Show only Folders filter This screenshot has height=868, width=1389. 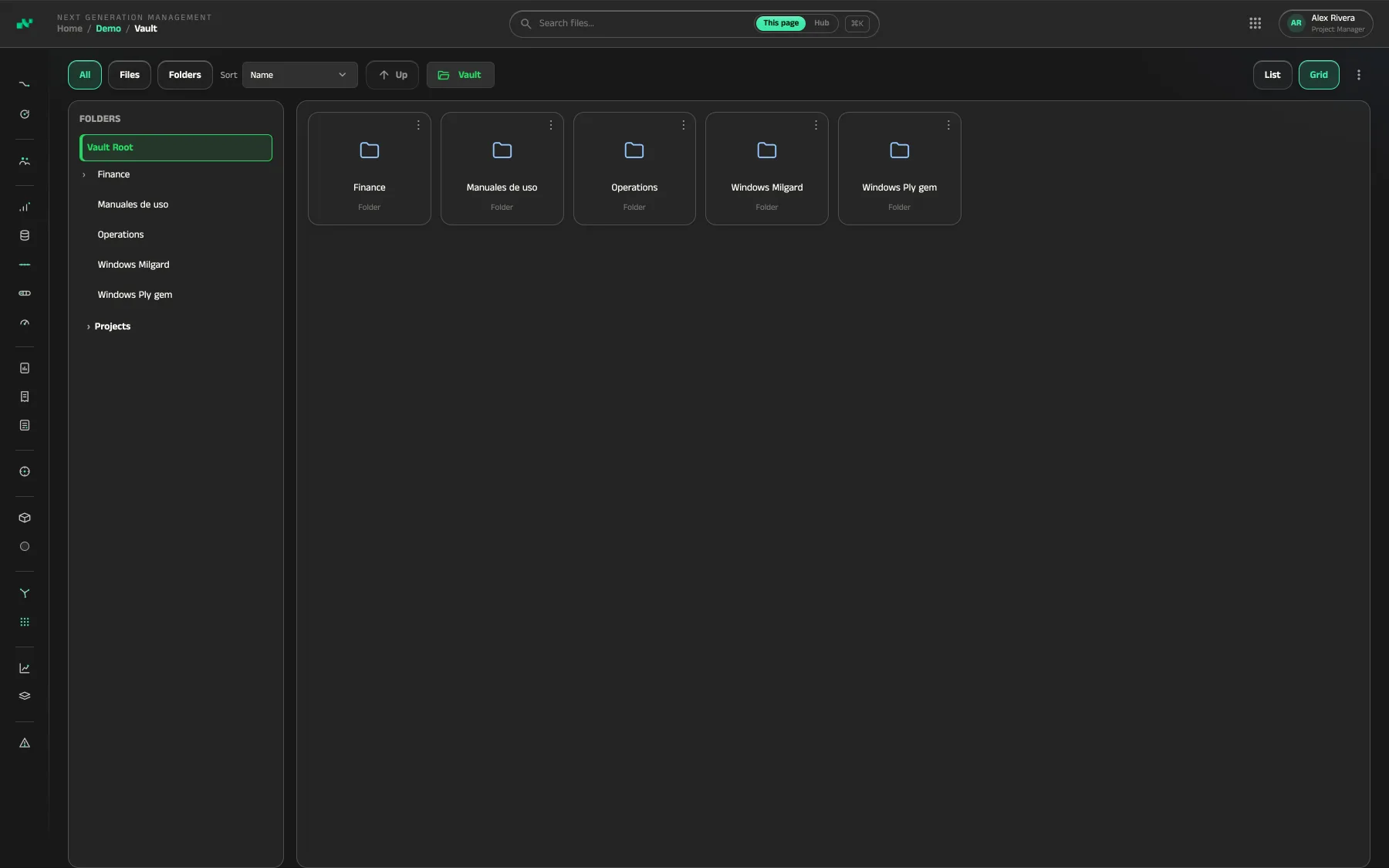(x=185, y=75)
